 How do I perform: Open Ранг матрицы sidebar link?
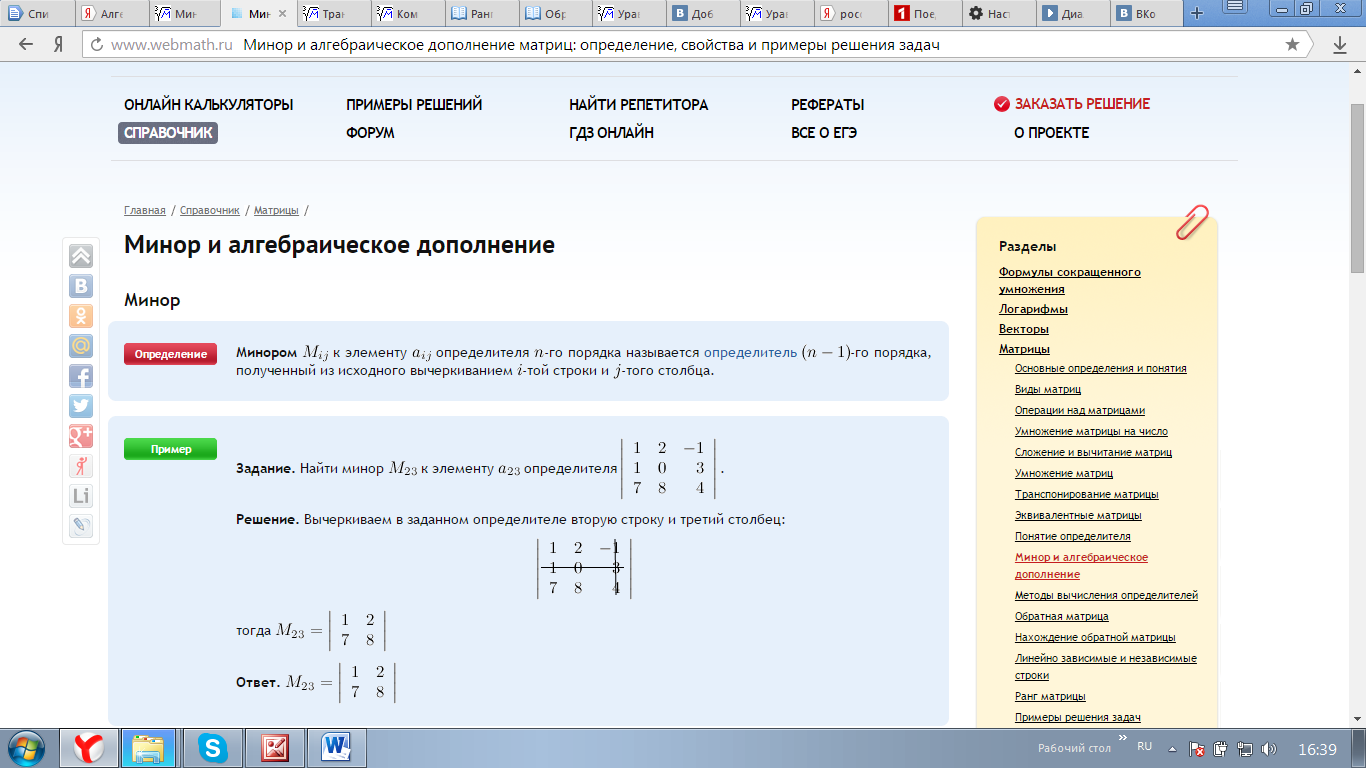pos(1050,696)
